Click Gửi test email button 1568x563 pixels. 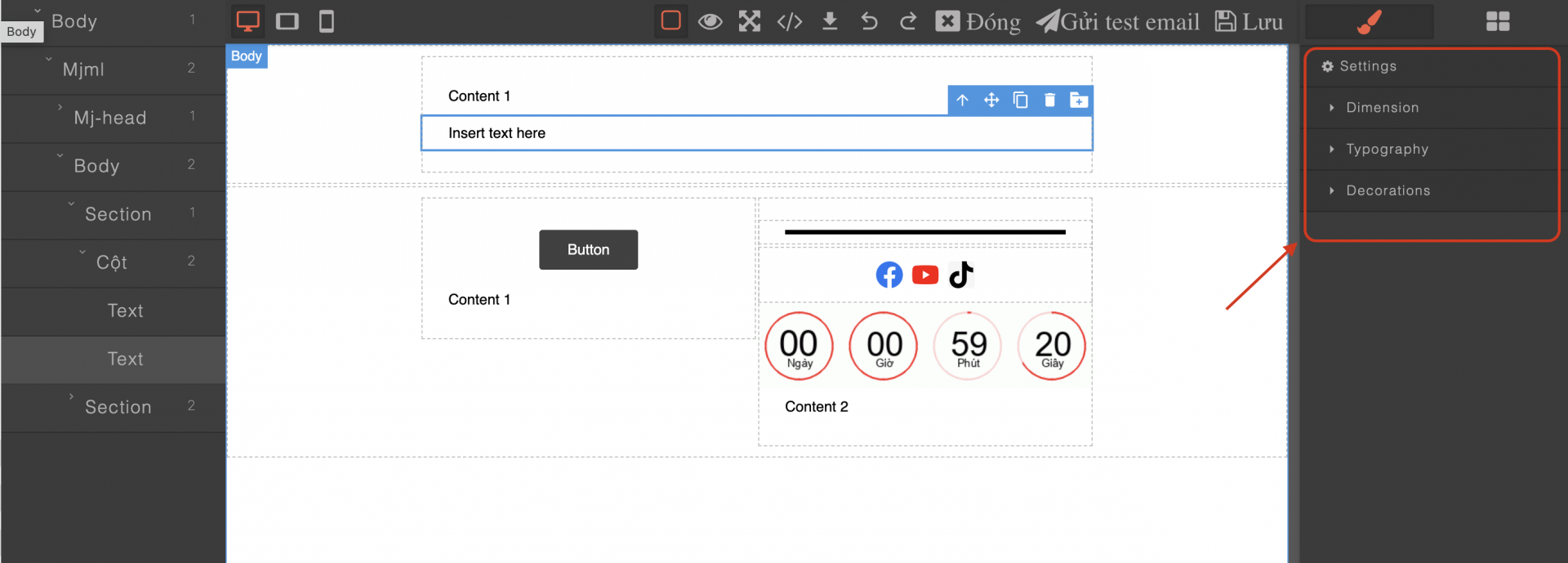pos(1118,21)
